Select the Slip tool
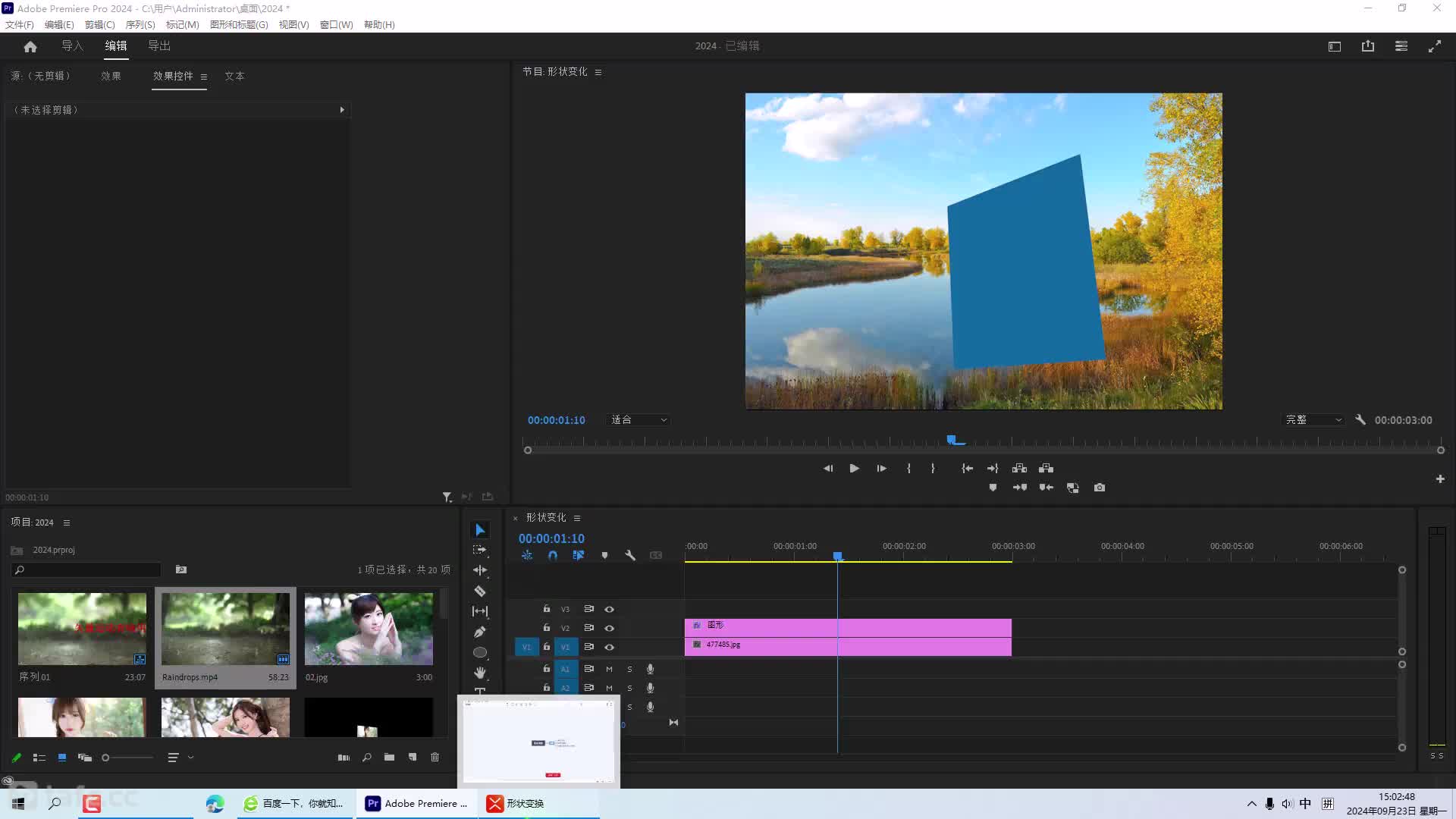The image size is (1456, 819). tap(480, 611)
